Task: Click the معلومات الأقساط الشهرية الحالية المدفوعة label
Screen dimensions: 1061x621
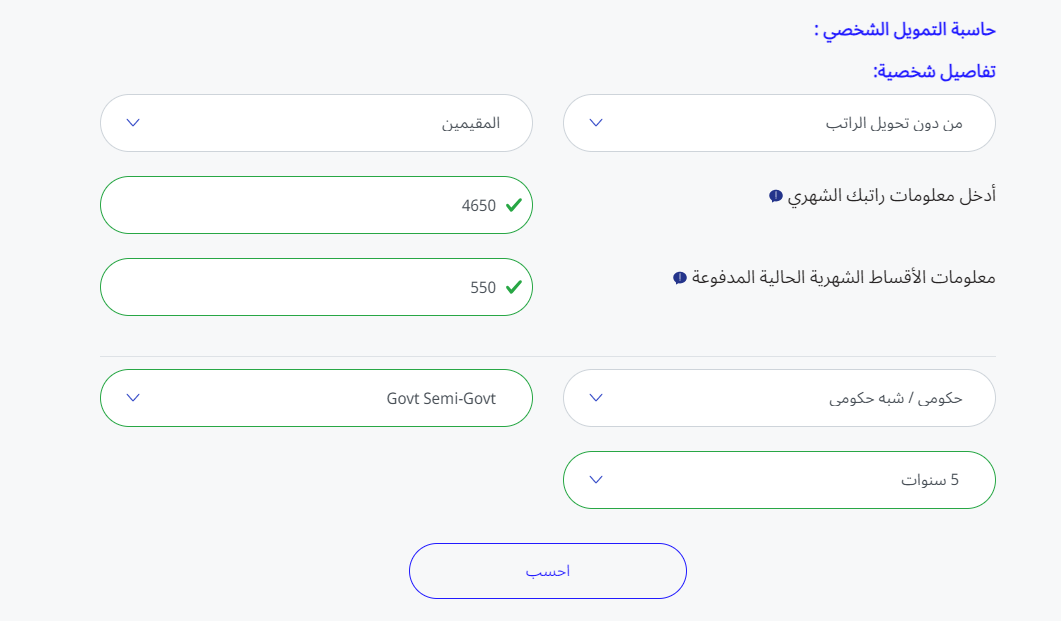Action: 844,277
